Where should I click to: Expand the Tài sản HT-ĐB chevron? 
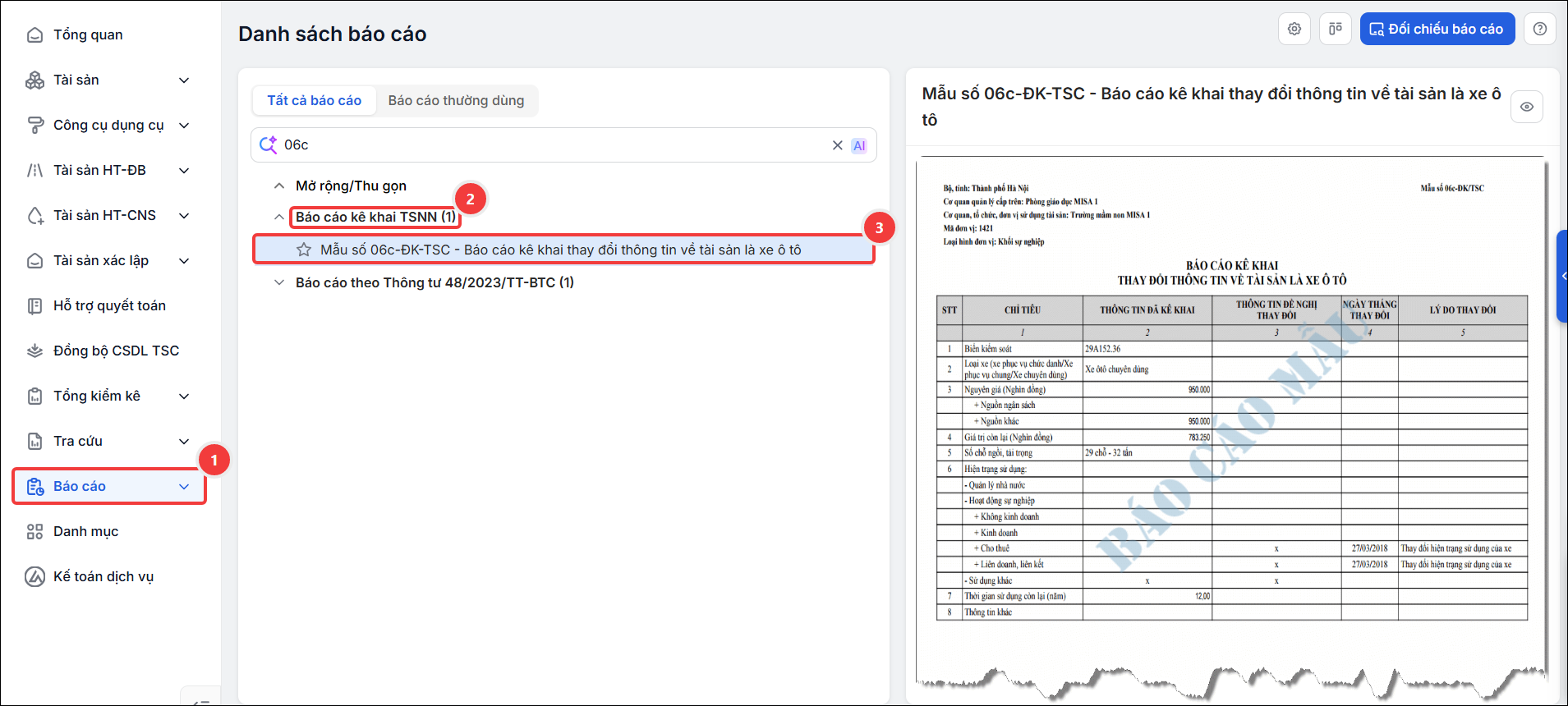(x=184, y=170)
